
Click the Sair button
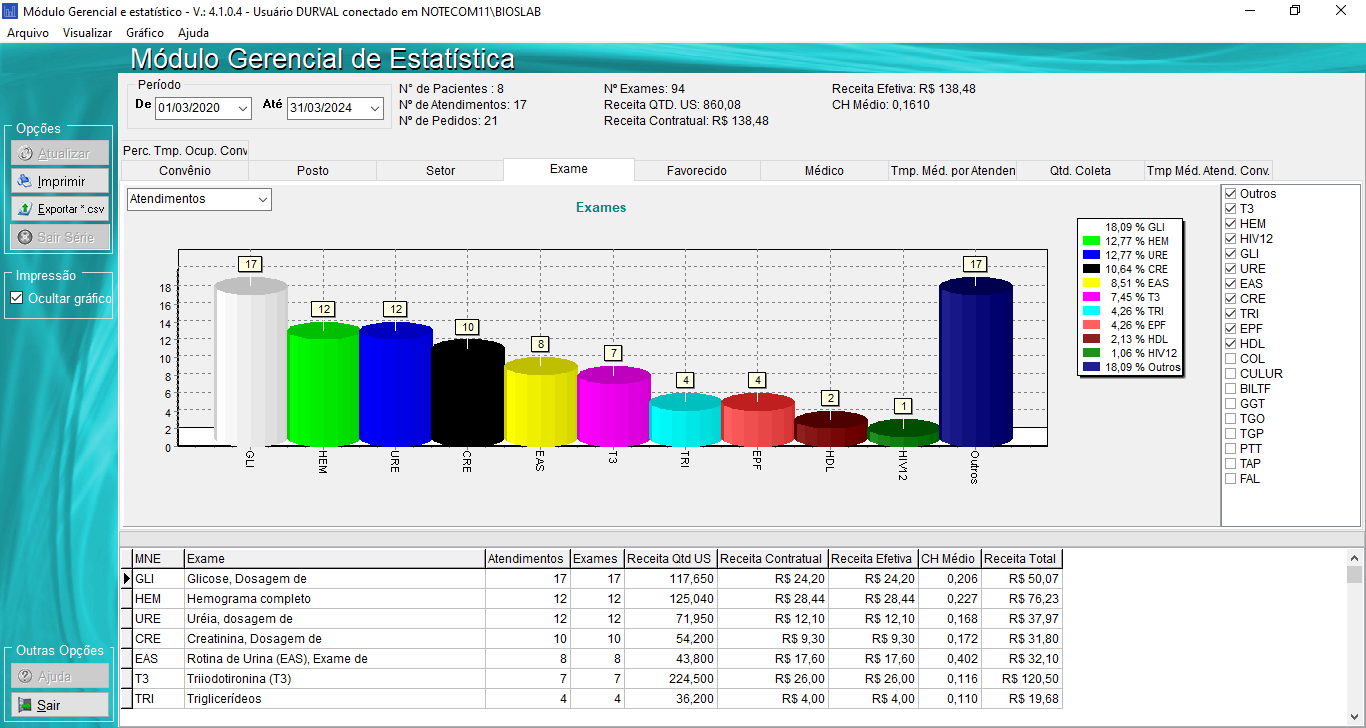coord(60,705)
